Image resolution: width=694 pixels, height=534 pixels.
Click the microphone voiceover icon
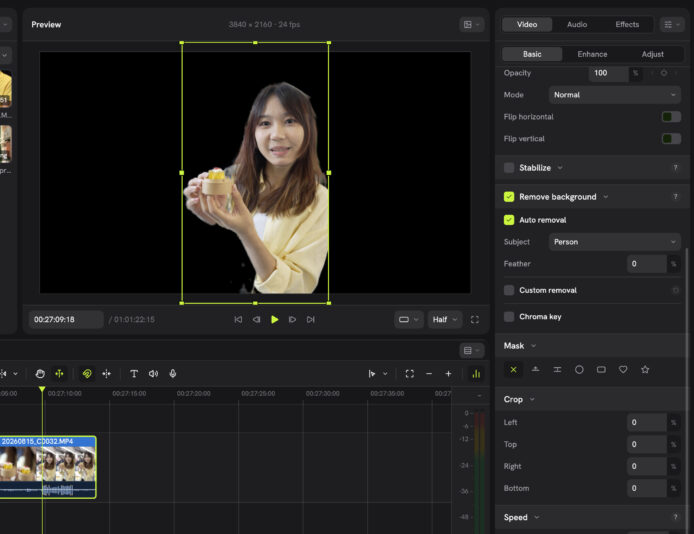pos(173,374)
